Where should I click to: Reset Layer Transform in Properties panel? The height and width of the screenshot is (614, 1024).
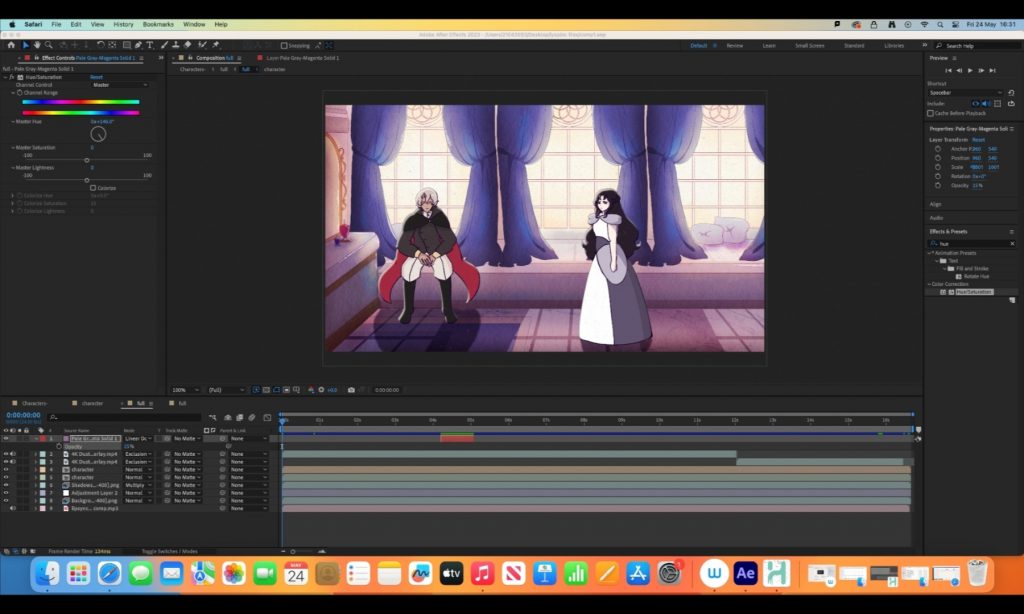pos(978,140)
